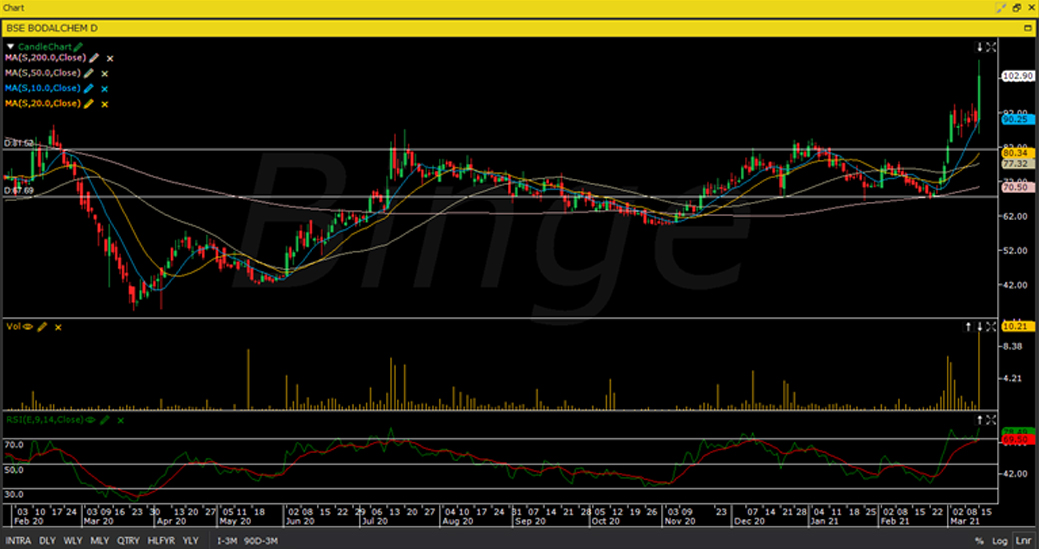This screenshot has width=1039, height=549.
Task: Click the 102.90 last price label
Action: (1016, 76)
